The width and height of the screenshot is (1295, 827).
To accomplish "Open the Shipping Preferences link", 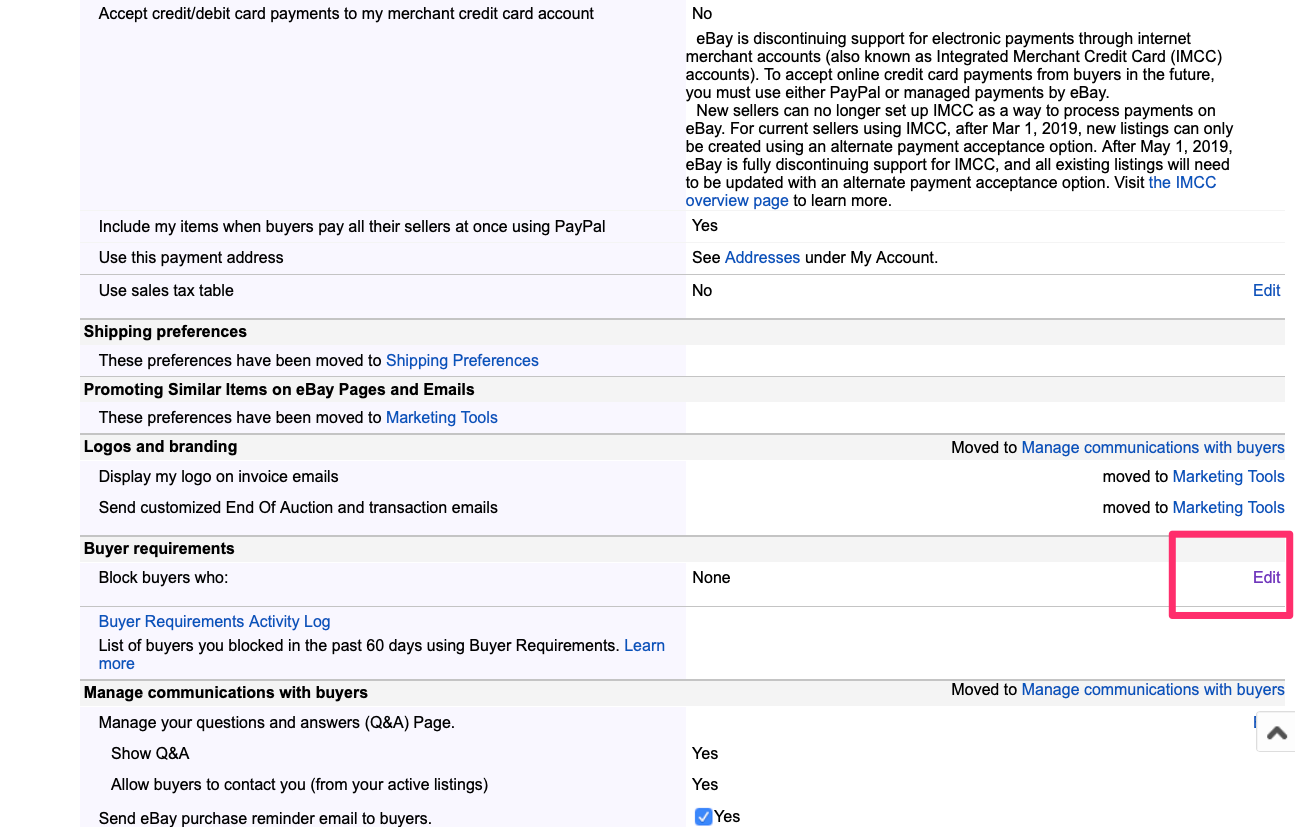I will click(x=462, y=360).
